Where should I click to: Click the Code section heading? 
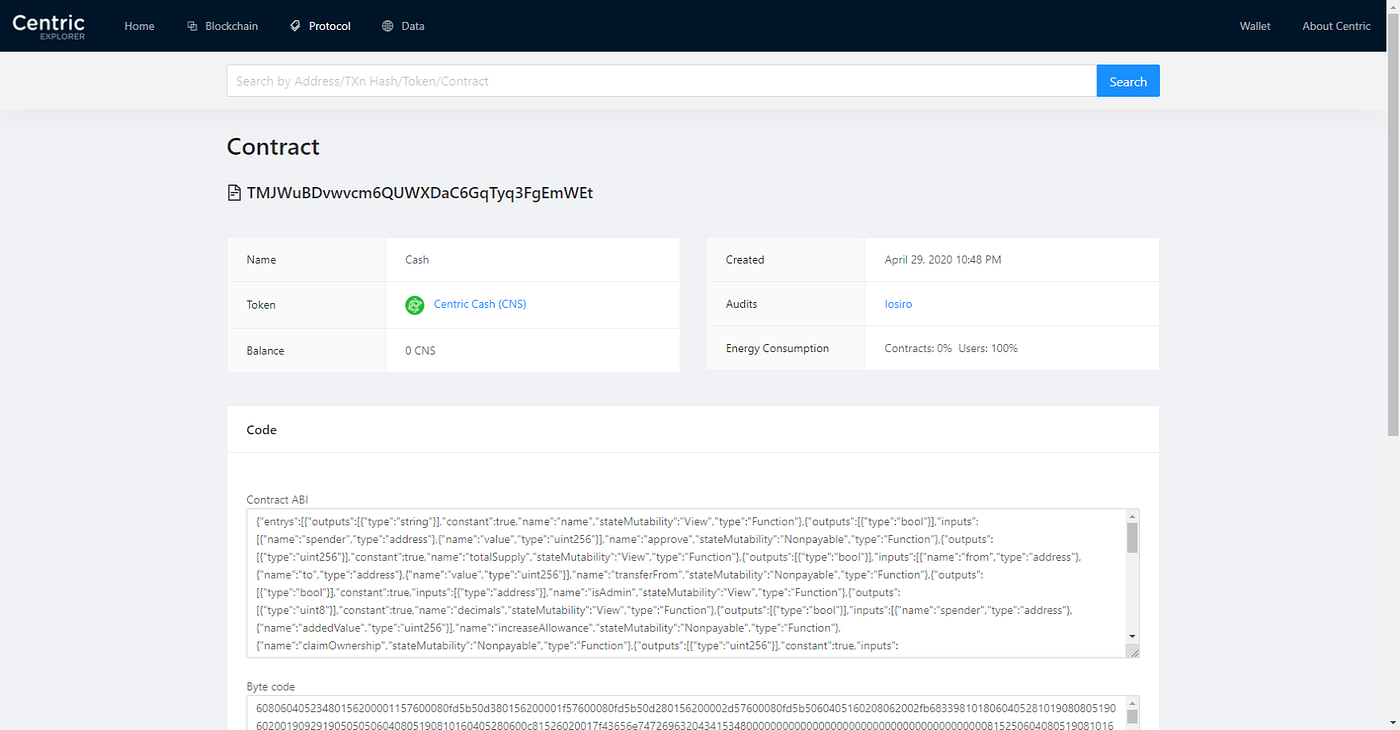click(262, 430)
